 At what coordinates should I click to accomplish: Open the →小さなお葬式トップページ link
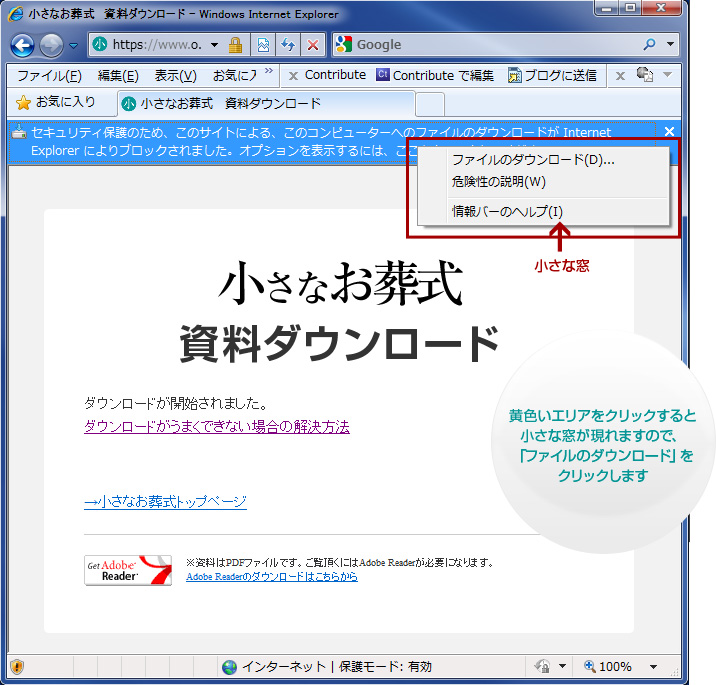[165, 501]
